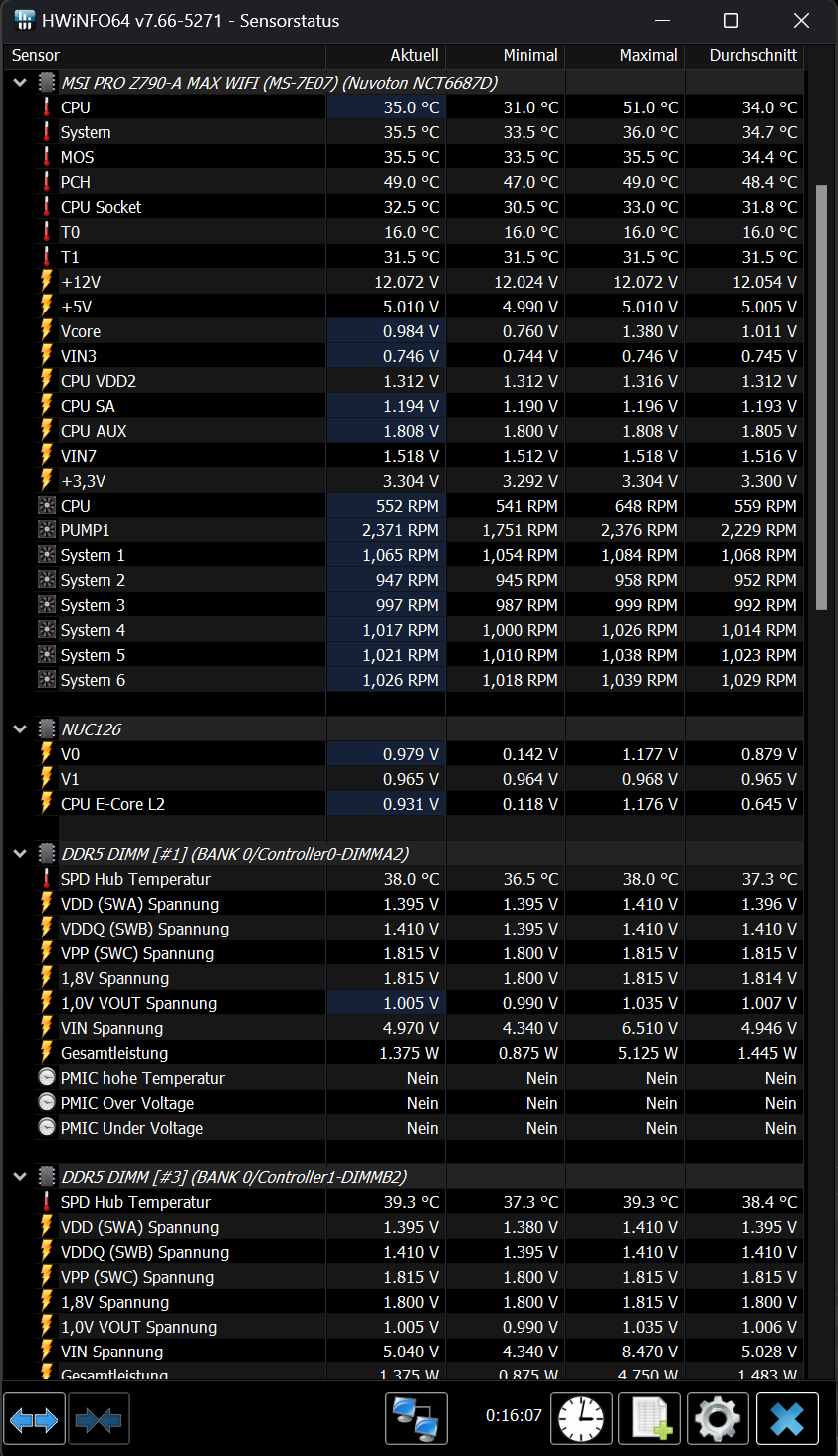
Task: Click the System 6 fan icon
Action: pos(47,680)
